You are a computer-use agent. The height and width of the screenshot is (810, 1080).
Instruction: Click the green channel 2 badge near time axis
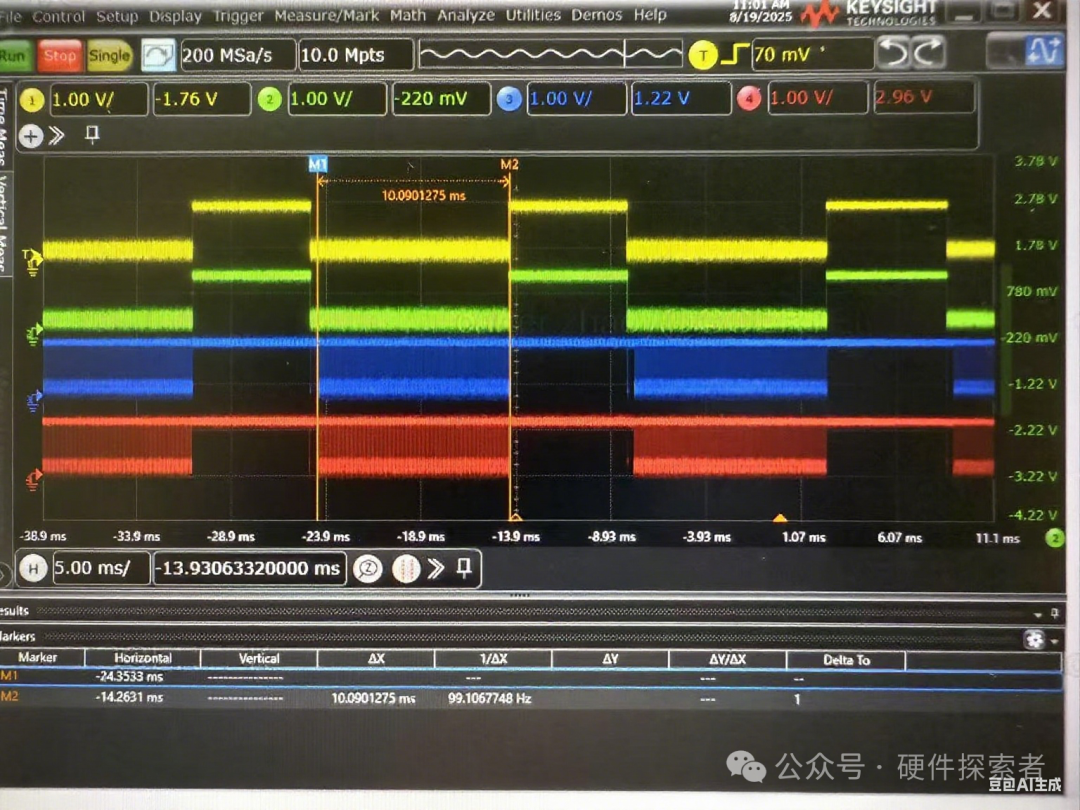click(x=1055, y=538)
